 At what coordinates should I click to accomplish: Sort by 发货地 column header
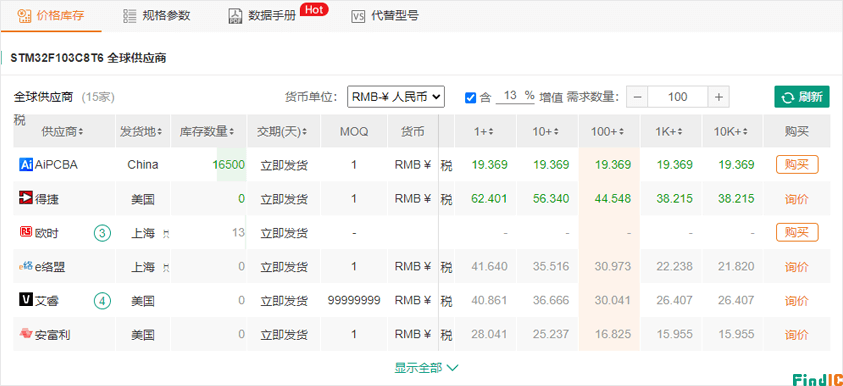pyautogui.click(x=141, y=131)
